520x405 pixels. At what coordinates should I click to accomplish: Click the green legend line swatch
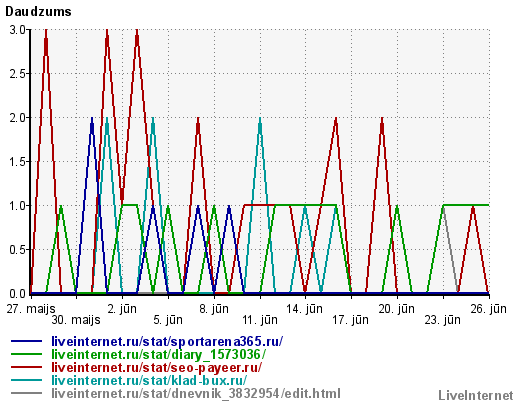pyautogui.click(x=26, y=354)
